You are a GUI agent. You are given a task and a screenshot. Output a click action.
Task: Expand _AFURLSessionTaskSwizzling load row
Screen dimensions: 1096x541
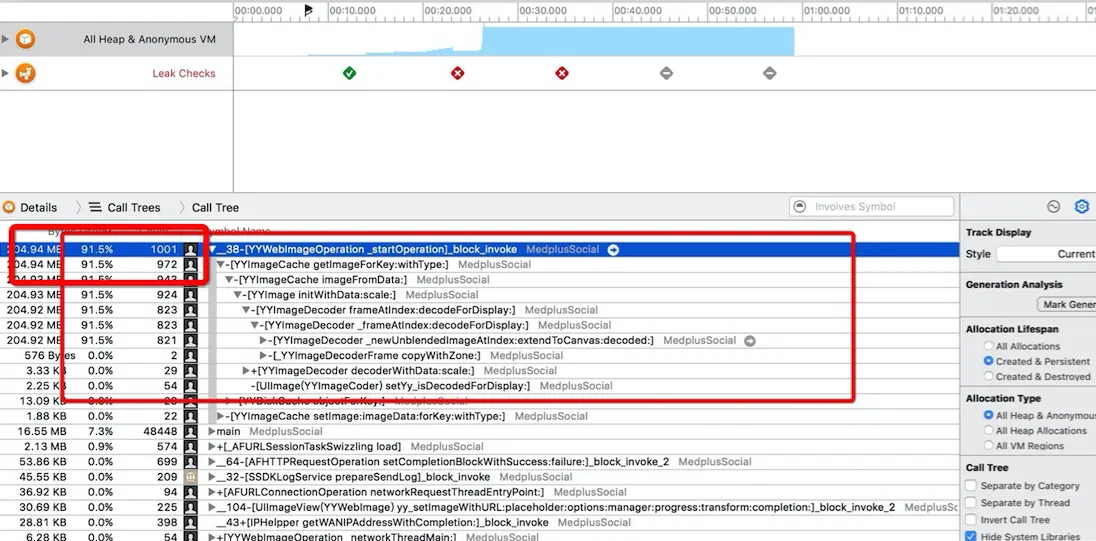(x=212, y=447)
